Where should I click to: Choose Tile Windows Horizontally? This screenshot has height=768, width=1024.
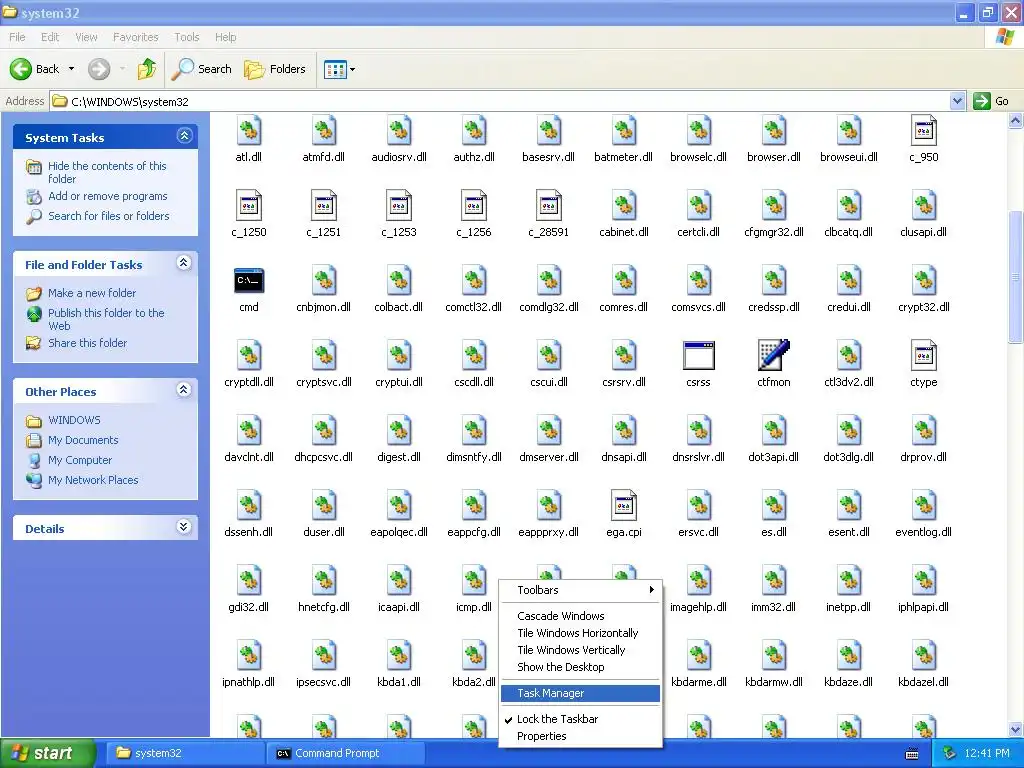[581, 633]
